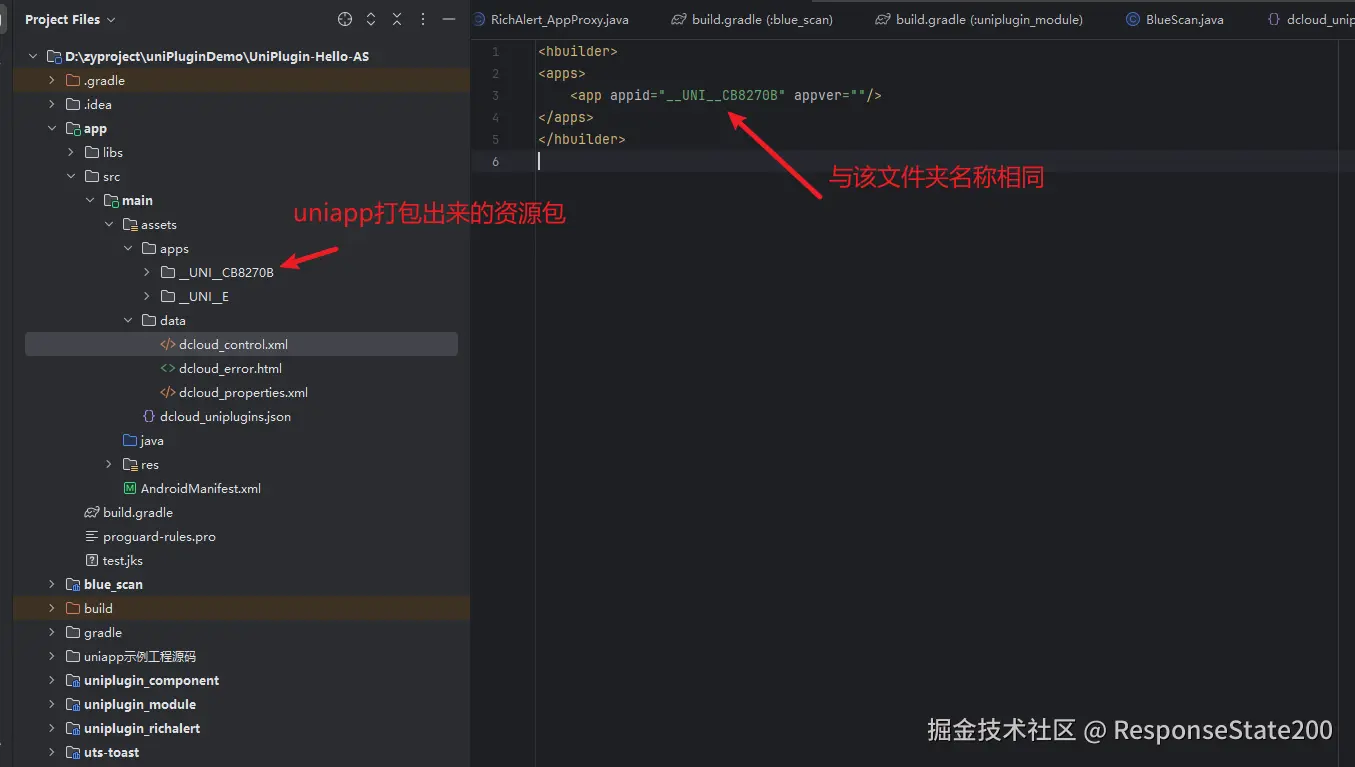Expand the libs folder chevron
The width and height of the screenshot is (1355, 767).
click(x=71, y=152)
